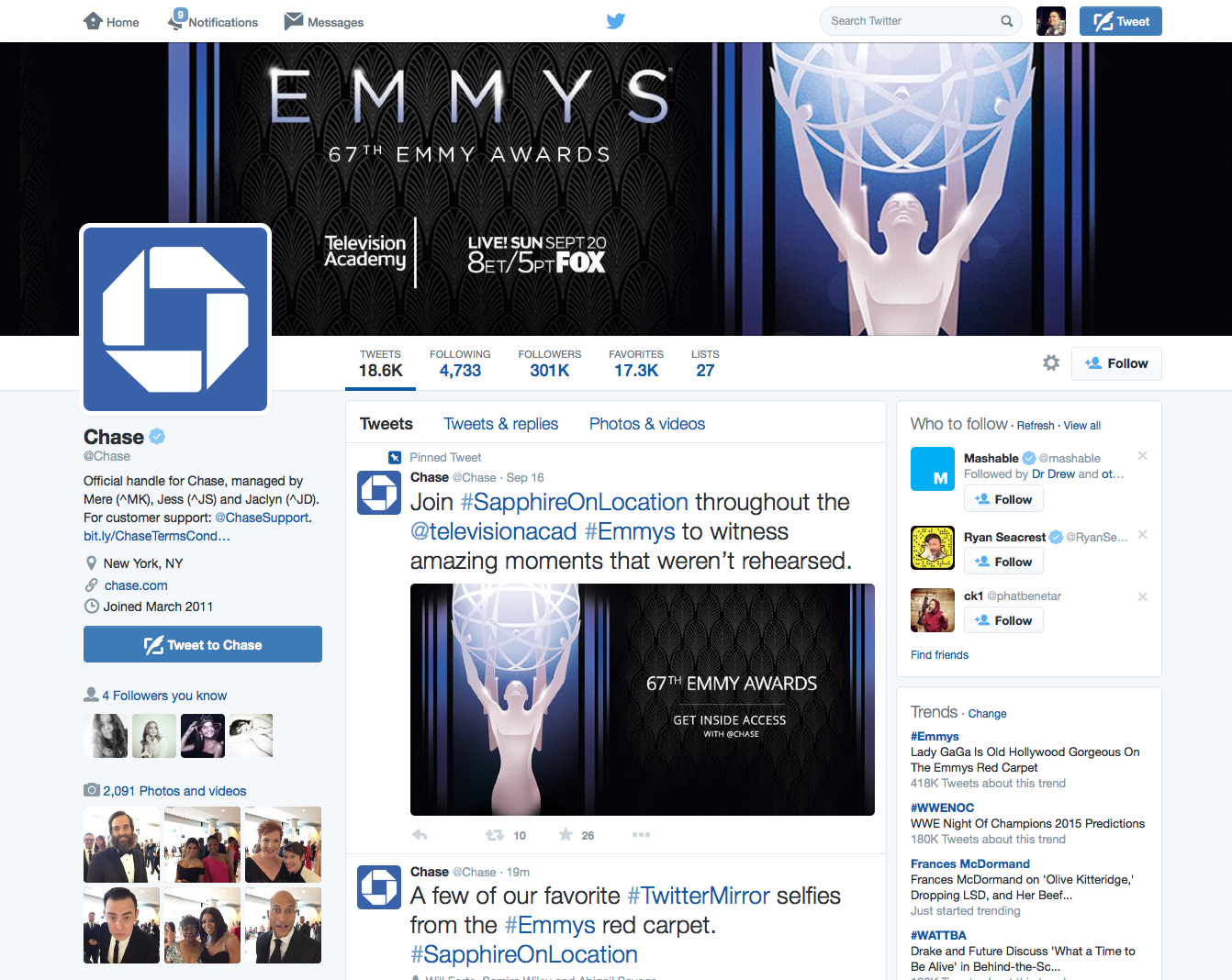The height and width of the screenshot is (980, 1232).
Task: Click View all in Who to follow
Action: tap(1082, 426)
